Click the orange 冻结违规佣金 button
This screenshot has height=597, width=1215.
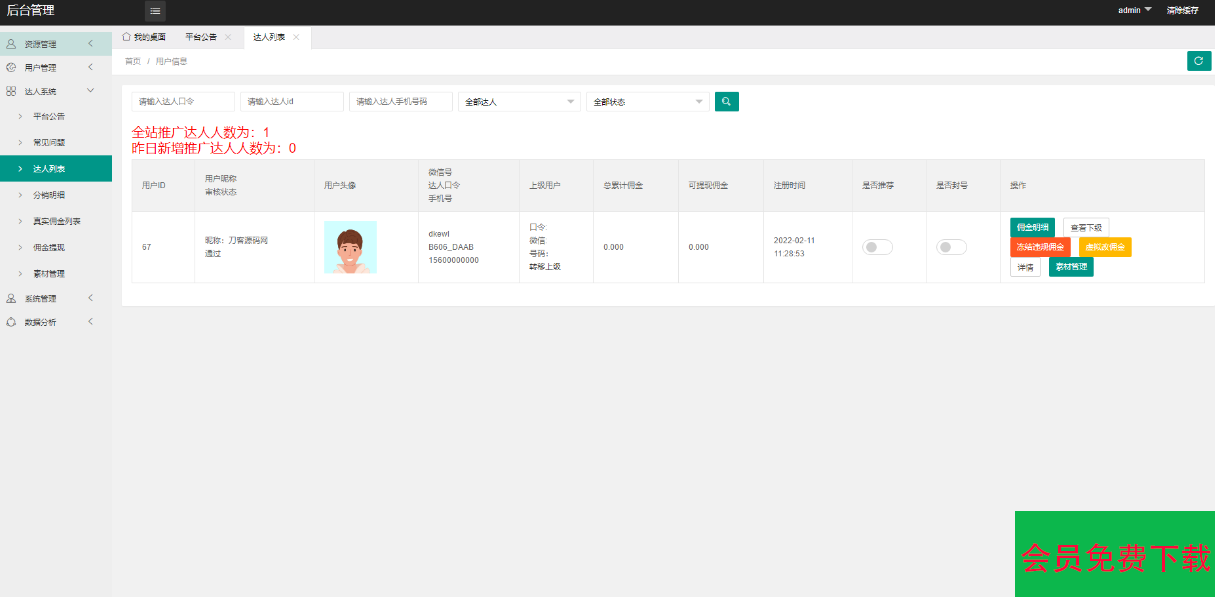1040,247
